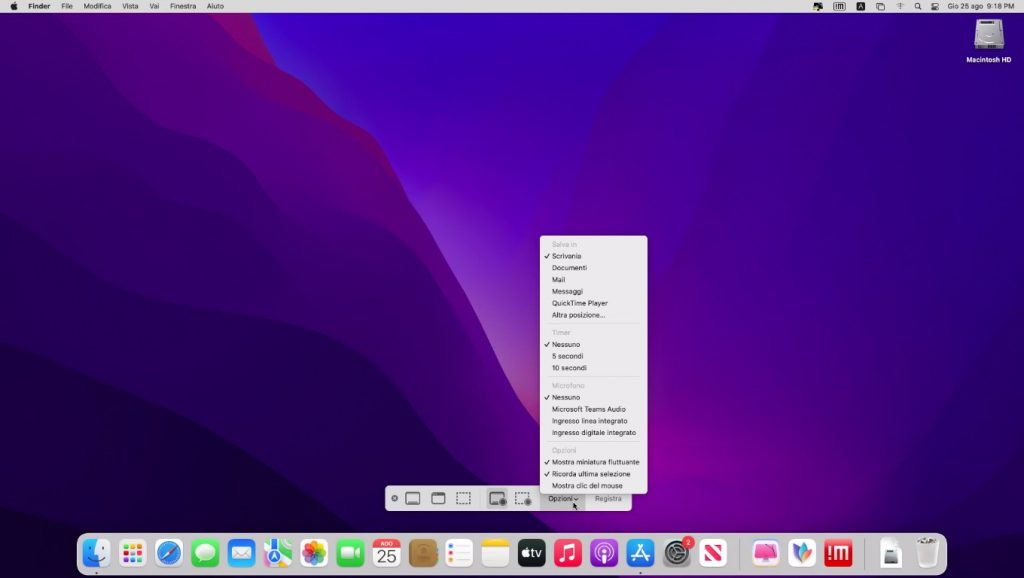Viewport: 1024px width, 578px height.
Task: Collapse the Opzioni dropdown
Action: pos(563,498)
